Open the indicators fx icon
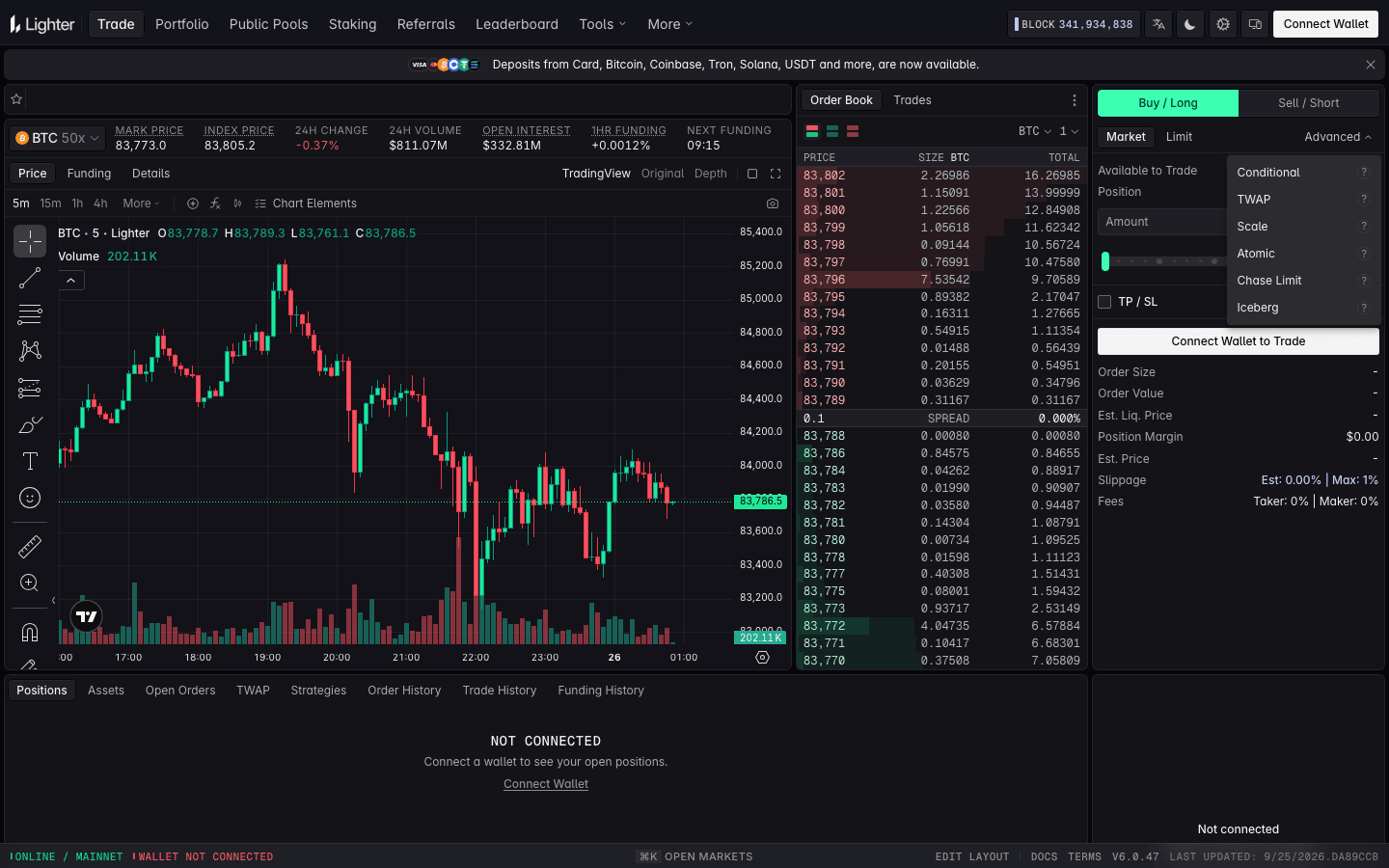Screen dimensions: 1389x868 (215, 203)
